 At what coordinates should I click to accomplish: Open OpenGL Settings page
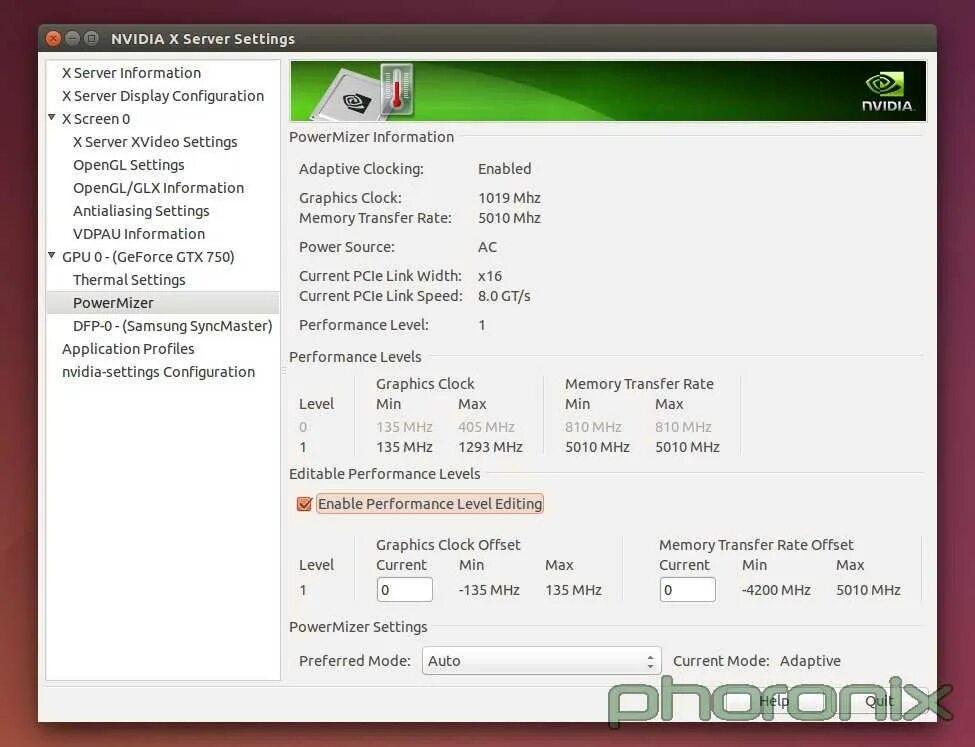pyautogui.click(x=129, y=165)
